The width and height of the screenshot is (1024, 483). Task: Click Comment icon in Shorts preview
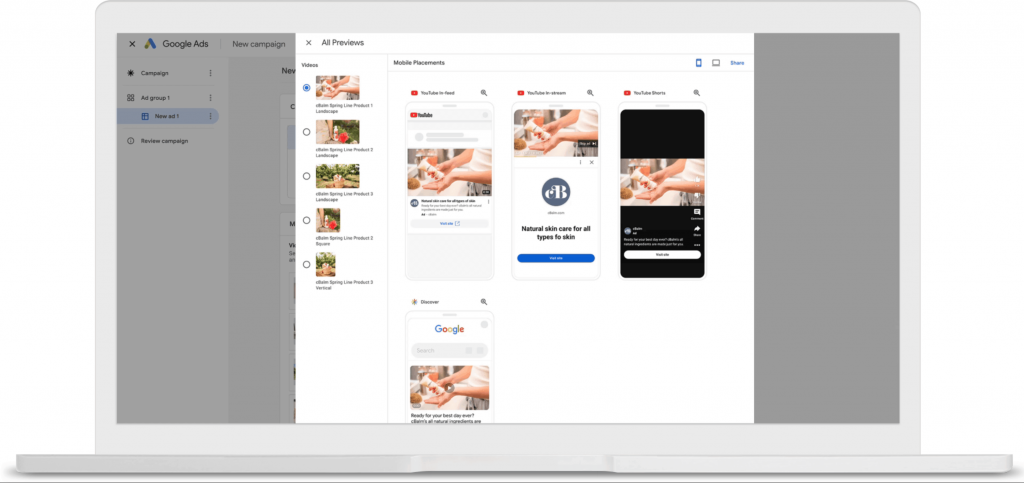click(x=697, y=212)
